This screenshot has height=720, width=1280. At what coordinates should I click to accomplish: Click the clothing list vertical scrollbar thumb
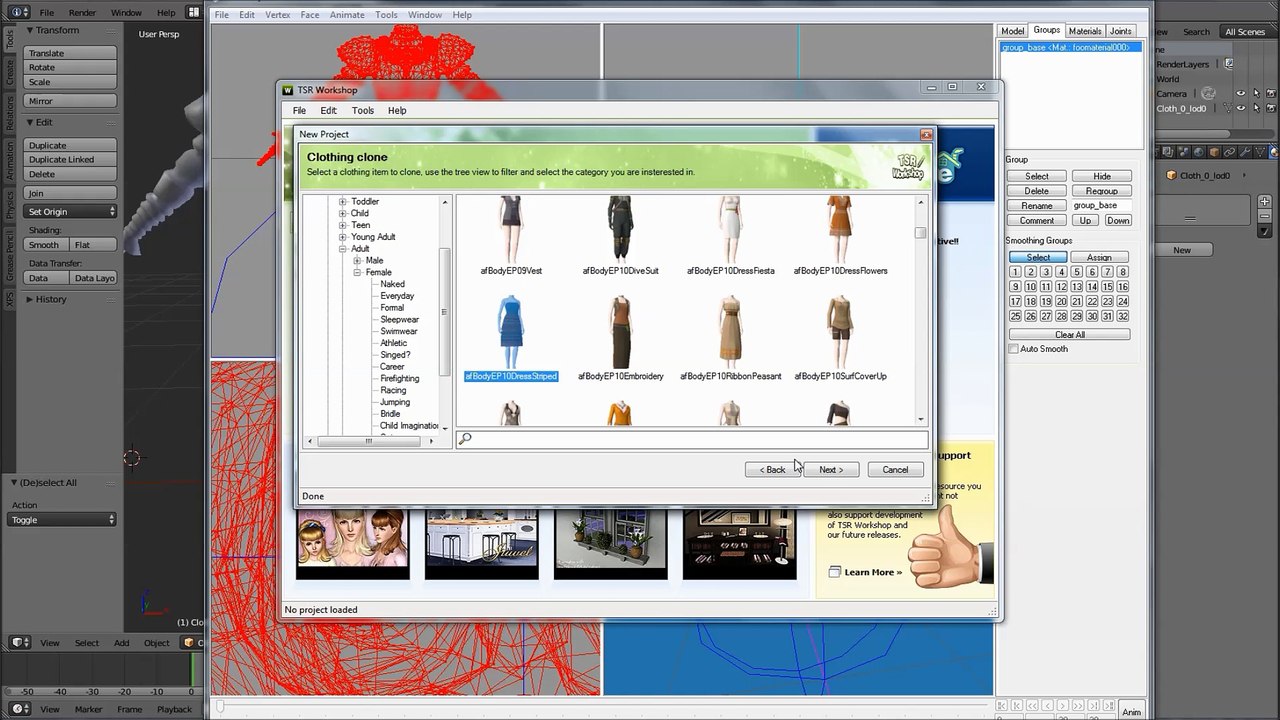pos(920,233)
